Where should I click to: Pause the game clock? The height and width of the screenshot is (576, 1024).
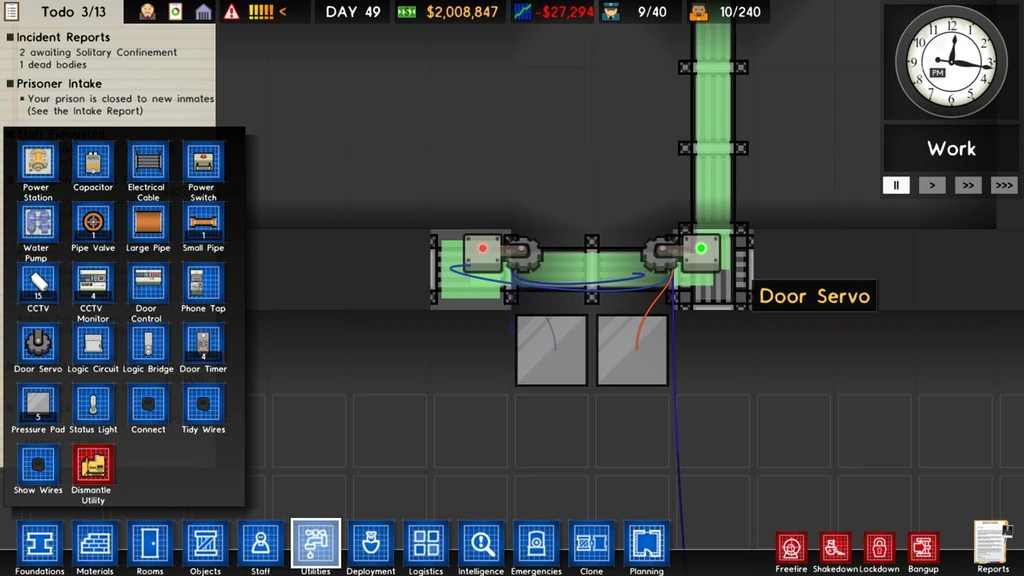pos(896,185)
